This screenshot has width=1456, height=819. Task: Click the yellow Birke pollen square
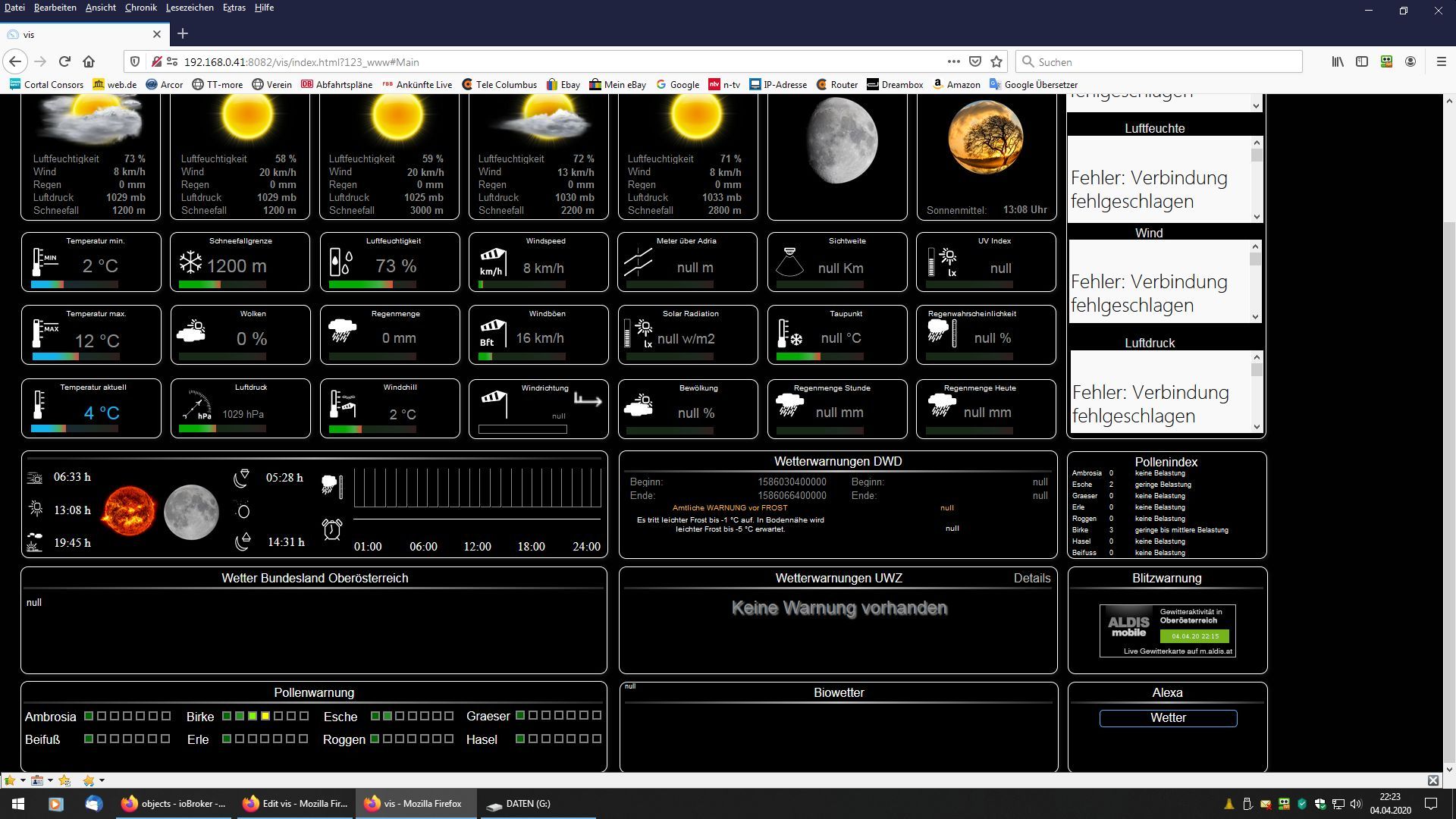point(265,716)
